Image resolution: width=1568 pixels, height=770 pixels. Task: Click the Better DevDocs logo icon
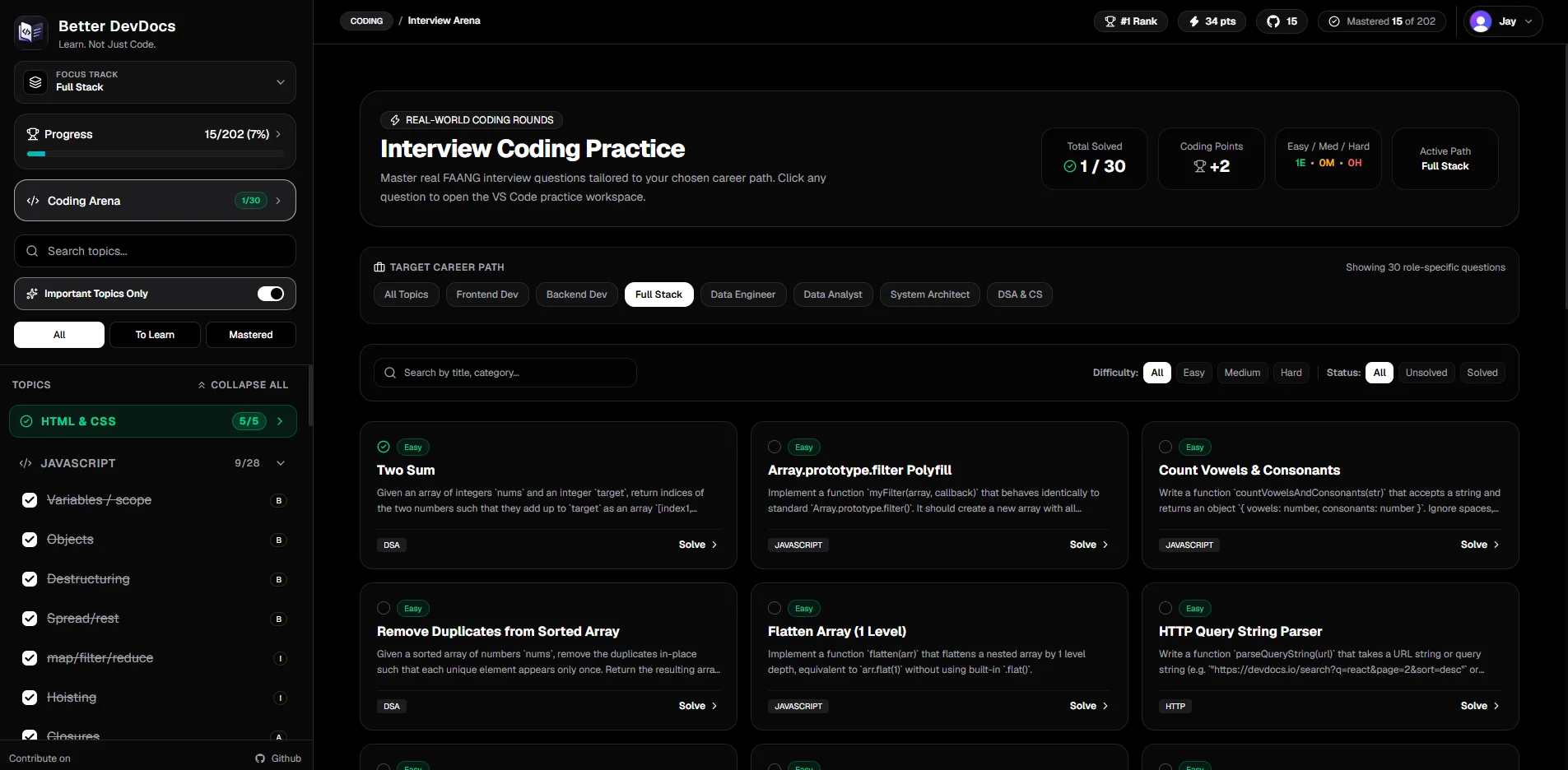tap(31, 32)
